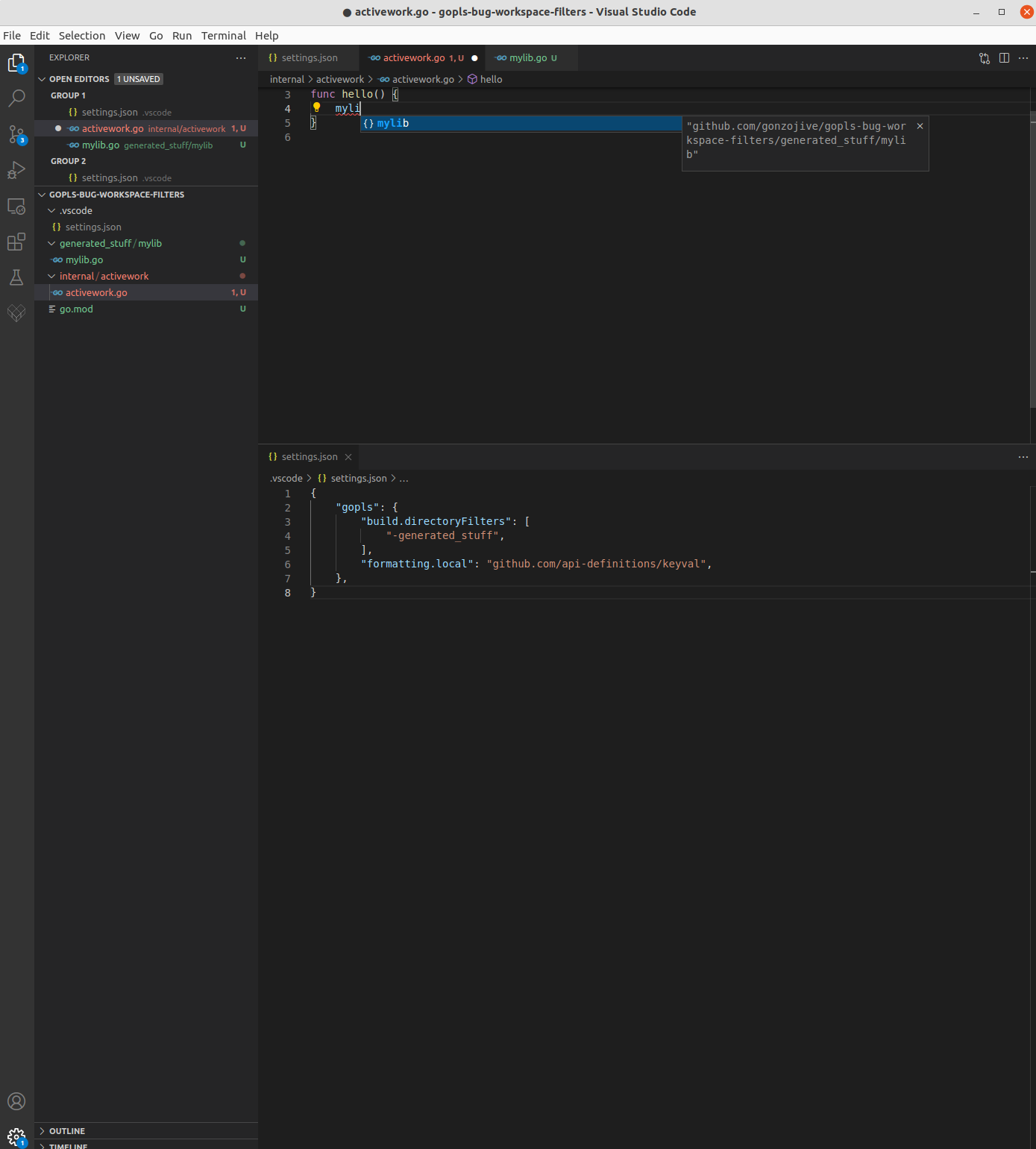Select settings.json under Group 2 open editors
The height and width of the screenshot is (1149, 1036).
[x=146, y=177]
